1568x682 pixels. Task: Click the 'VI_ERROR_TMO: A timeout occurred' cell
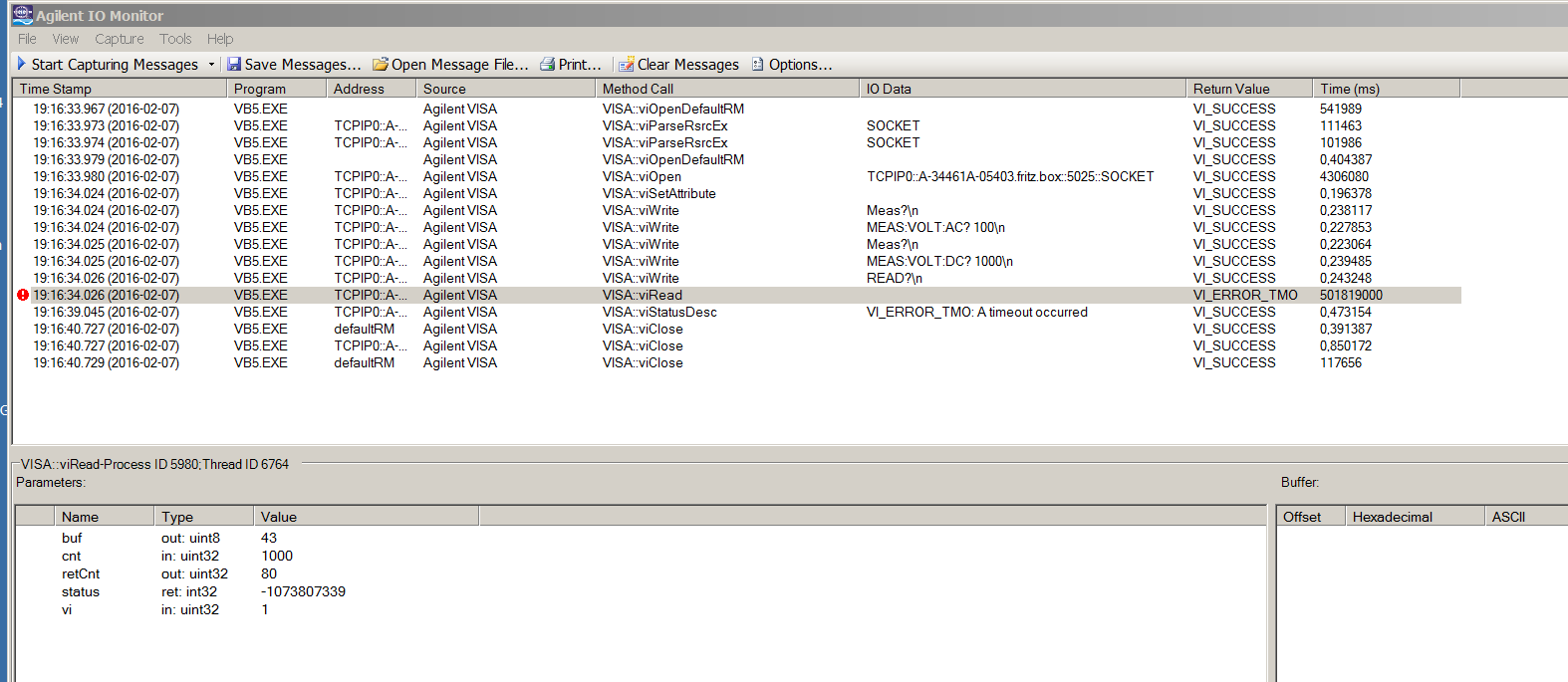tap(976, 312)
